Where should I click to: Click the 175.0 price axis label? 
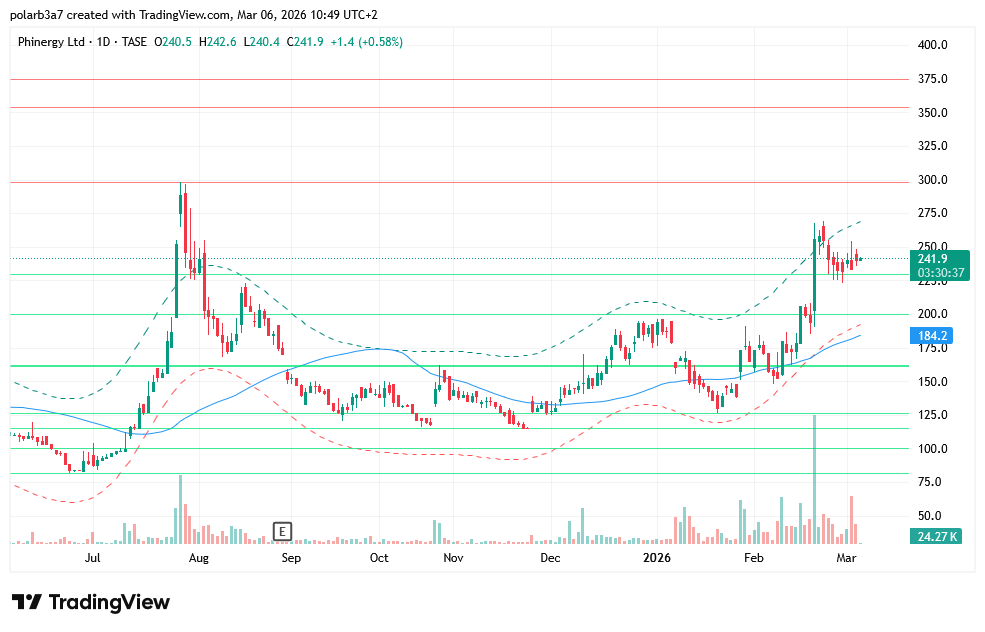(x=932, y=348)
